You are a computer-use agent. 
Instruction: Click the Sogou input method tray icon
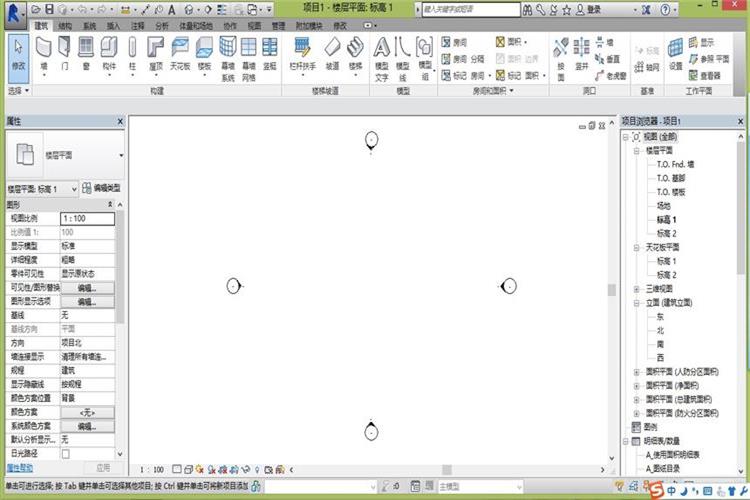click(658, 490)
